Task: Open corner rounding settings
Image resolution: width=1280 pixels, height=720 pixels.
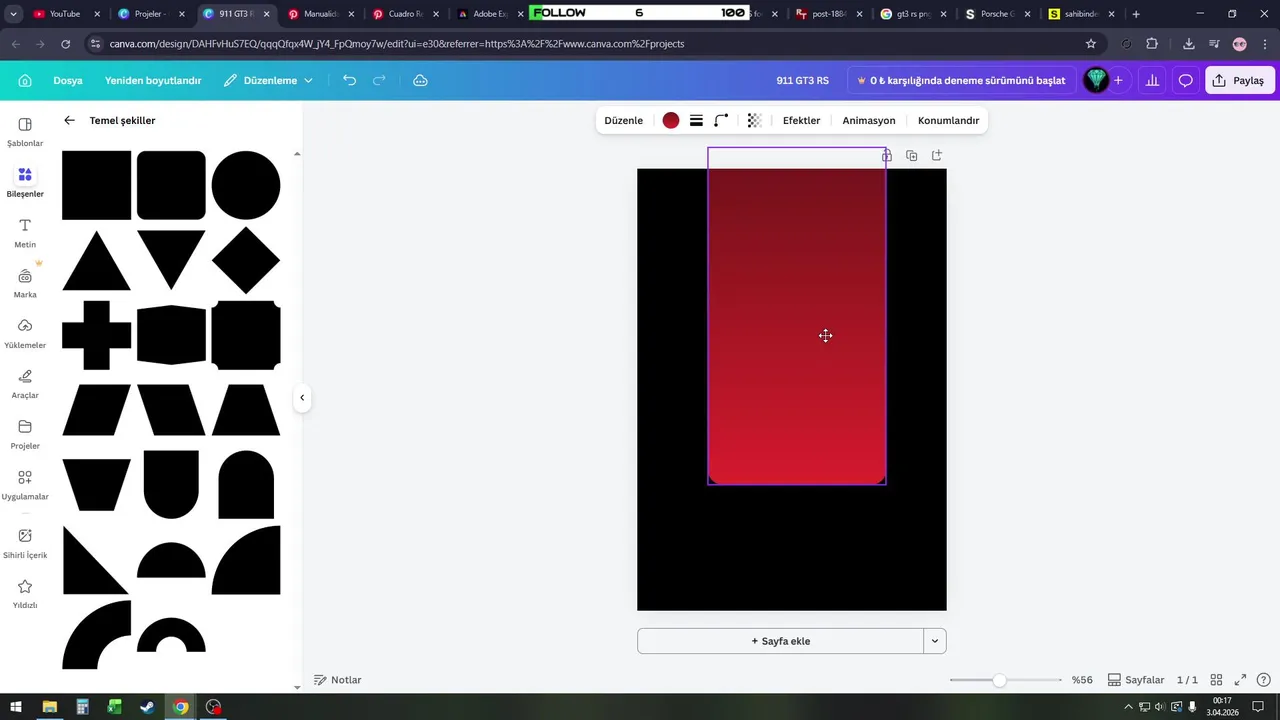Action: tap(721, 120)
